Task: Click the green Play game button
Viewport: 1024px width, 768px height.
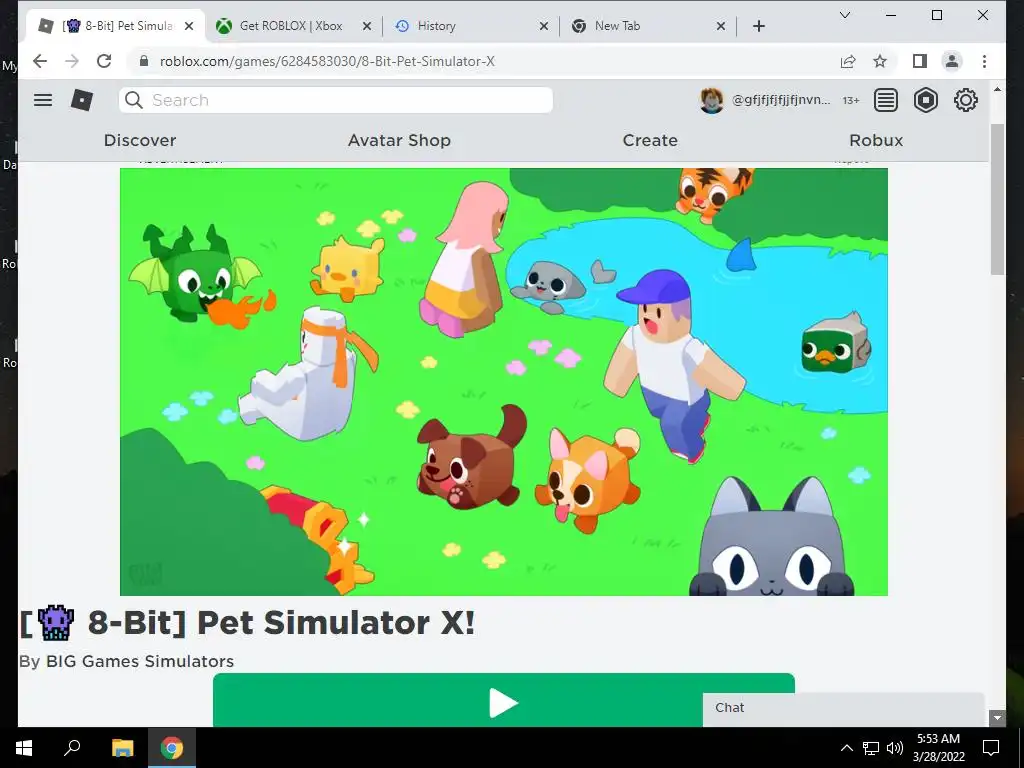Action: tap(504, 700)
